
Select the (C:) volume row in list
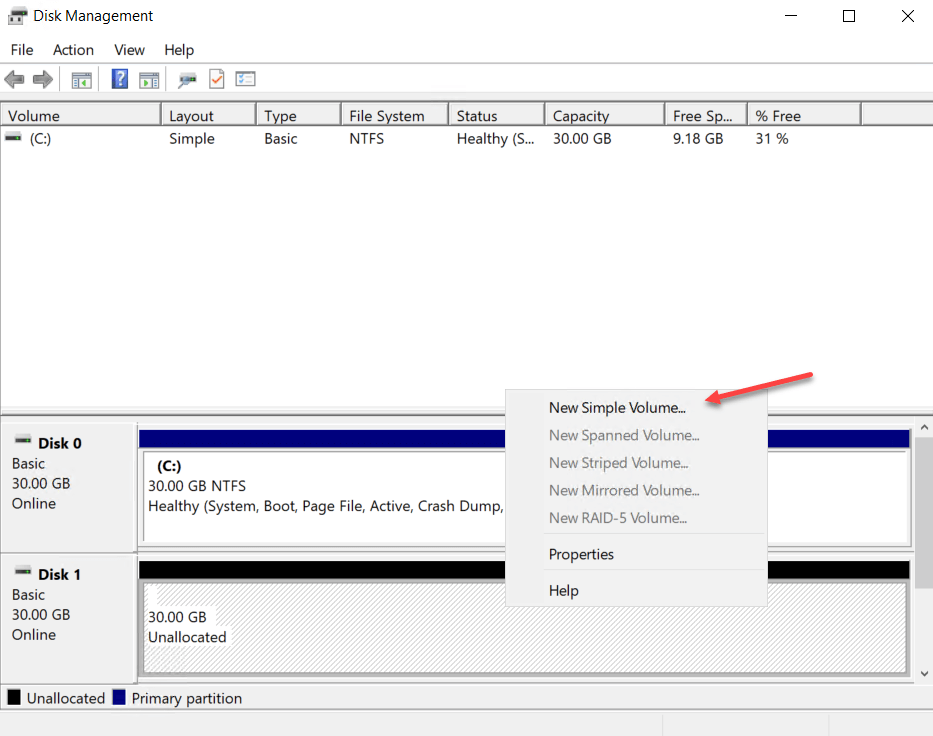click(40, 139)
